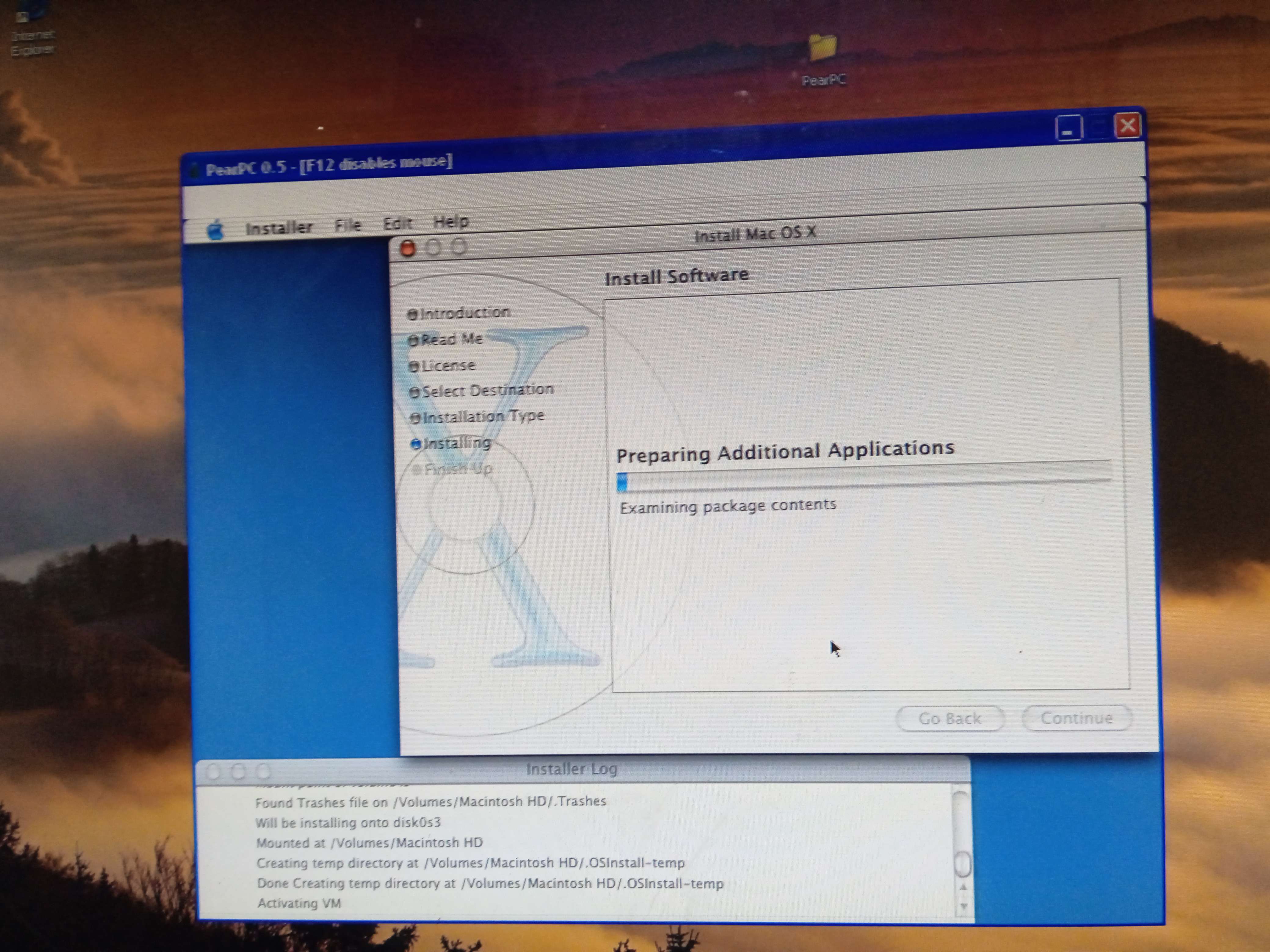Viewport: 1270px width, 952px height.
Task: Open the Apple menu
Action: click(x=215, y=230)
